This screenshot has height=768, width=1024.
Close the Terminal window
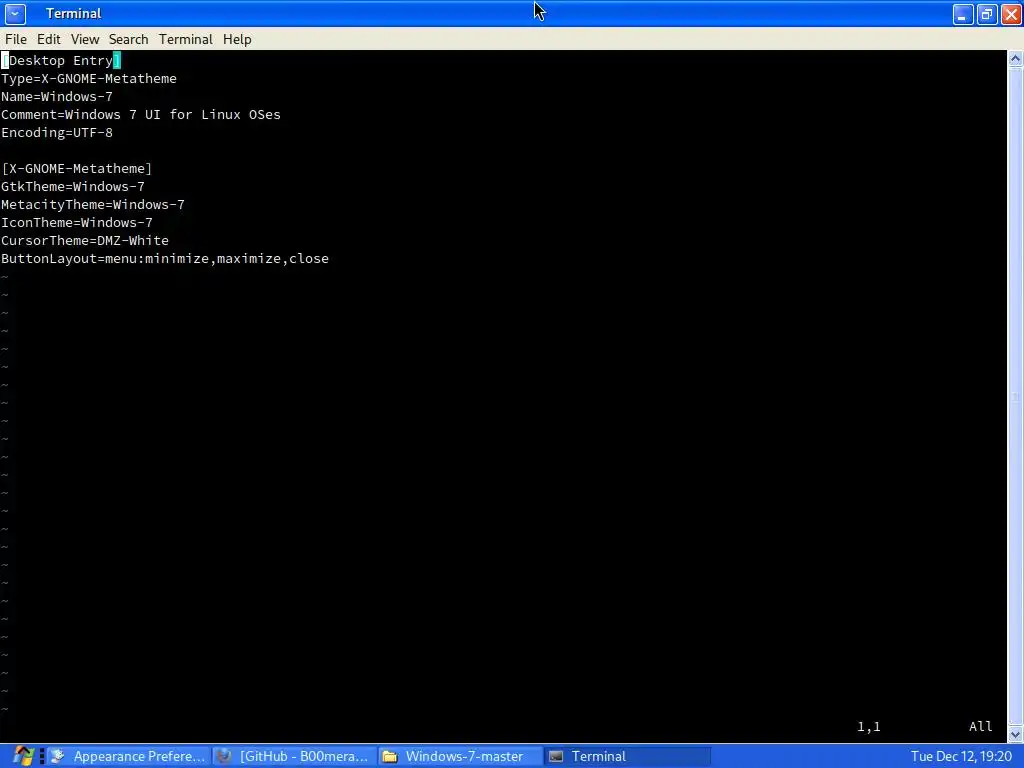tap(1011, 14)
